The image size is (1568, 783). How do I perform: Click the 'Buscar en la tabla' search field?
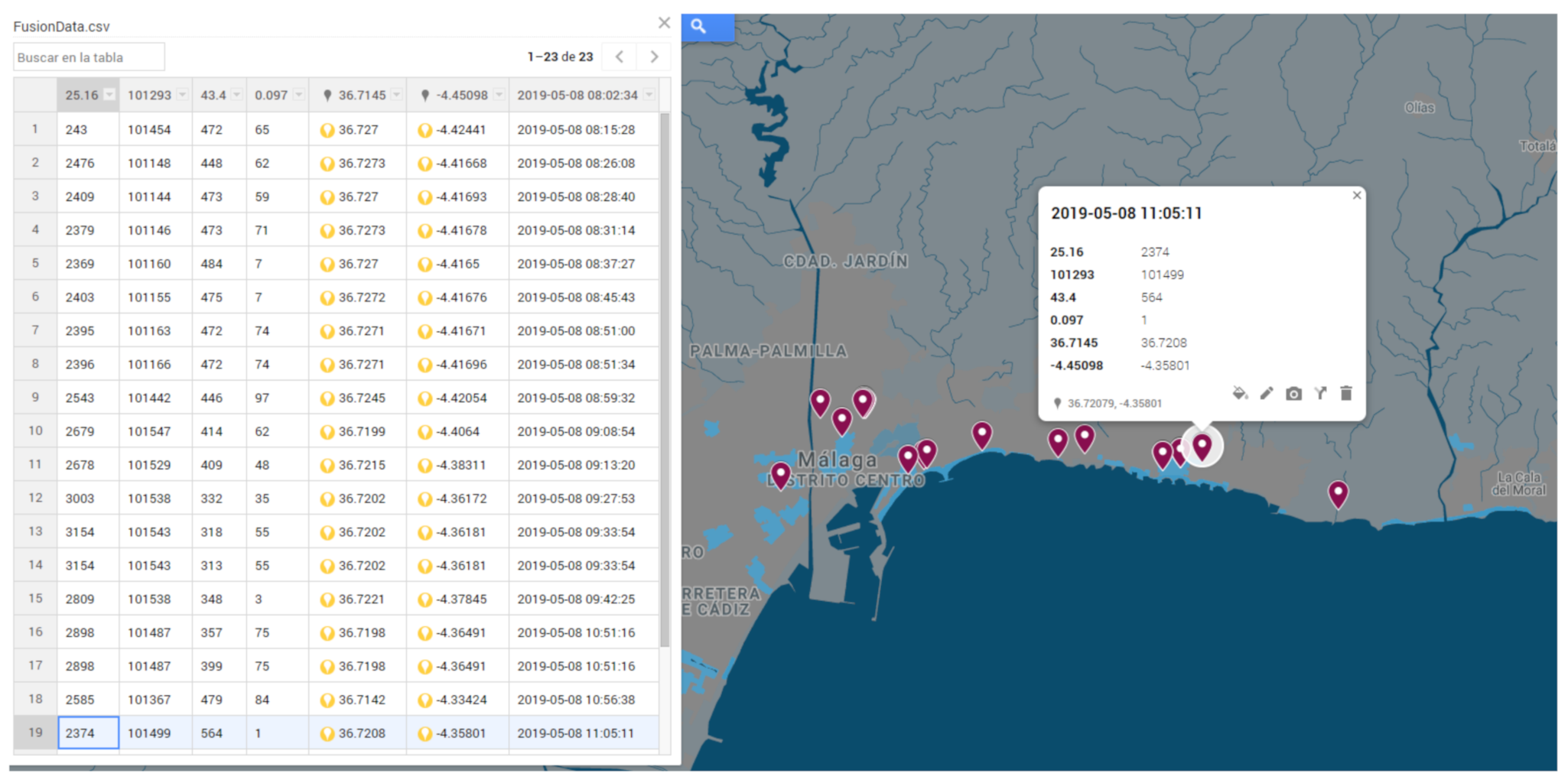click(89, 57)
